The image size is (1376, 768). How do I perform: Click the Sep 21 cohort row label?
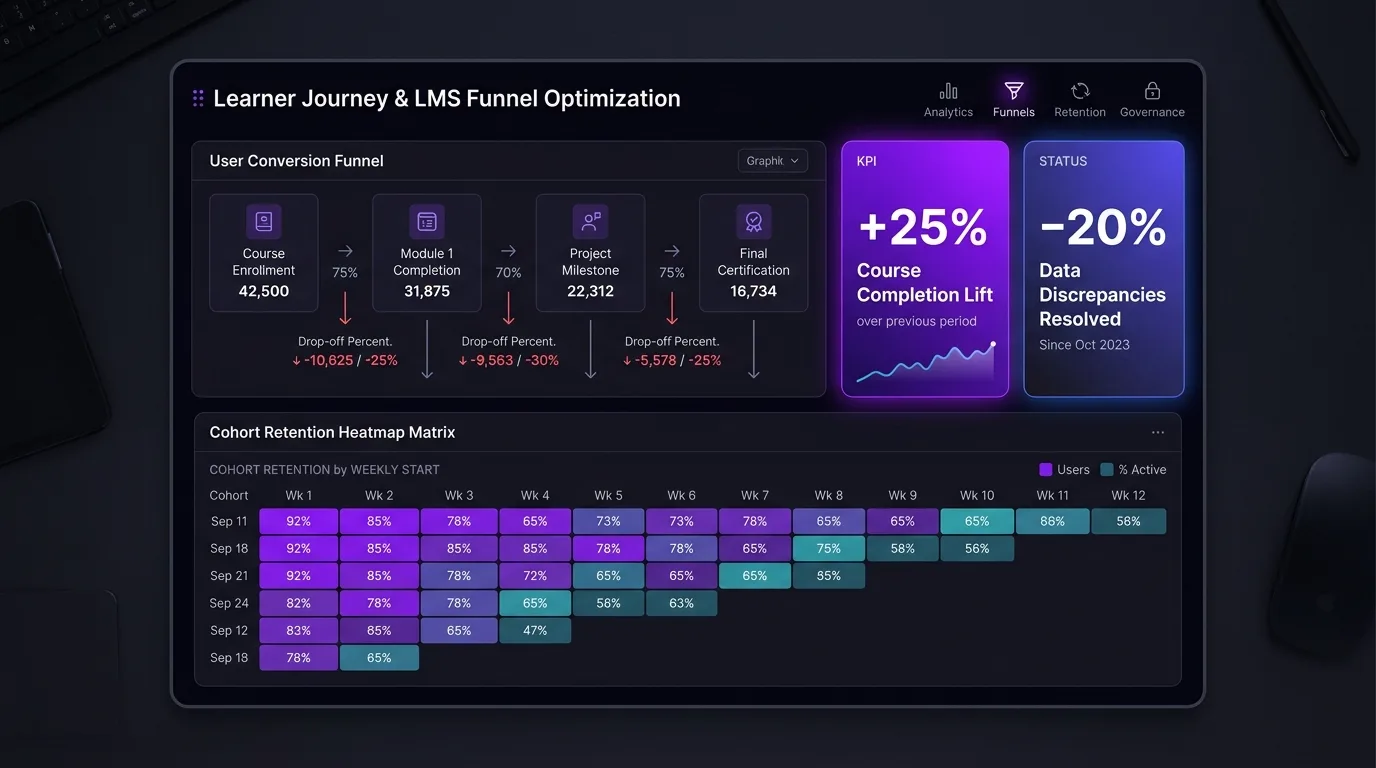pyautogui.click(x=229, y=576)
